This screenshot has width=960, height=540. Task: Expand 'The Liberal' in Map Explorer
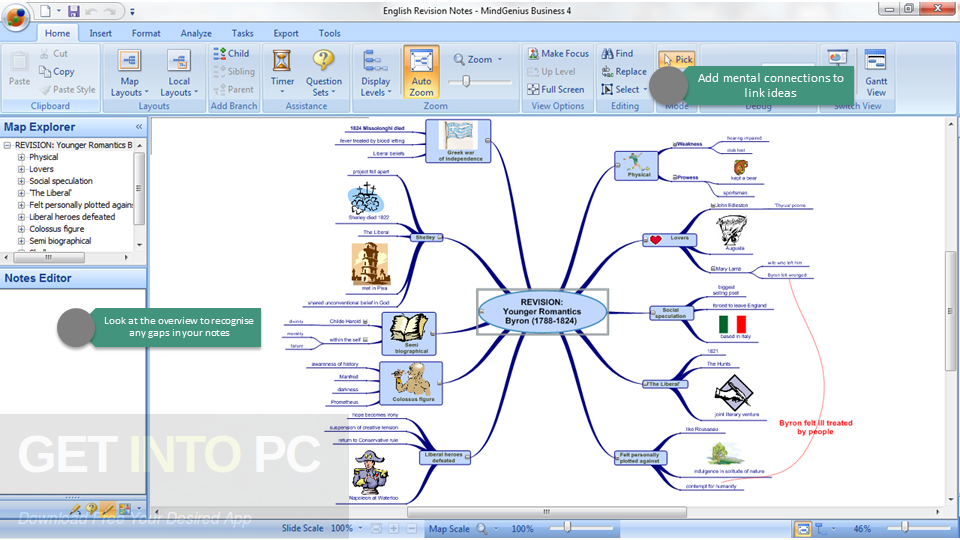click(21, 193)
